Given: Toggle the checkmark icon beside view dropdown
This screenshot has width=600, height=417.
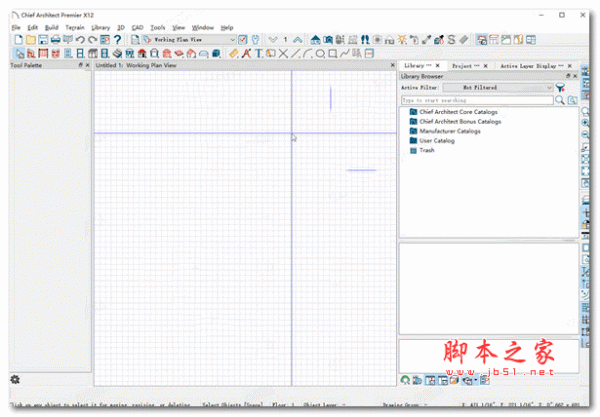Looking at the screenshot, I should point(242,39).
